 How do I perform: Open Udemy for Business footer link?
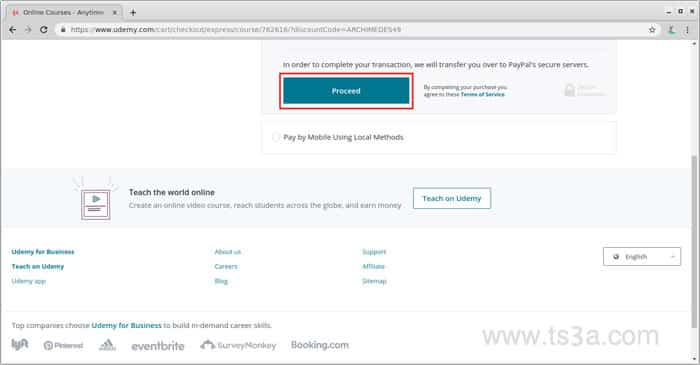point(43,252)
